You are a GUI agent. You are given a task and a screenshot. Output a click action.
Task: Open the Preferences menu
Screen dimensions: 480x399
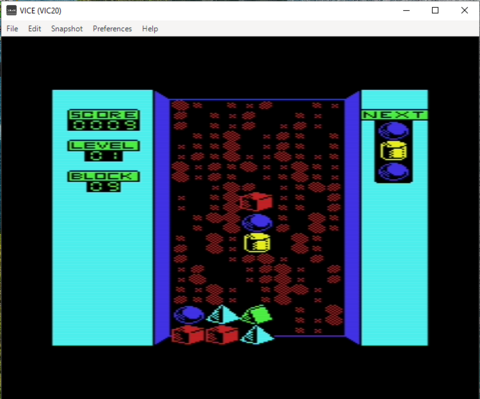(x=112, y=29)
